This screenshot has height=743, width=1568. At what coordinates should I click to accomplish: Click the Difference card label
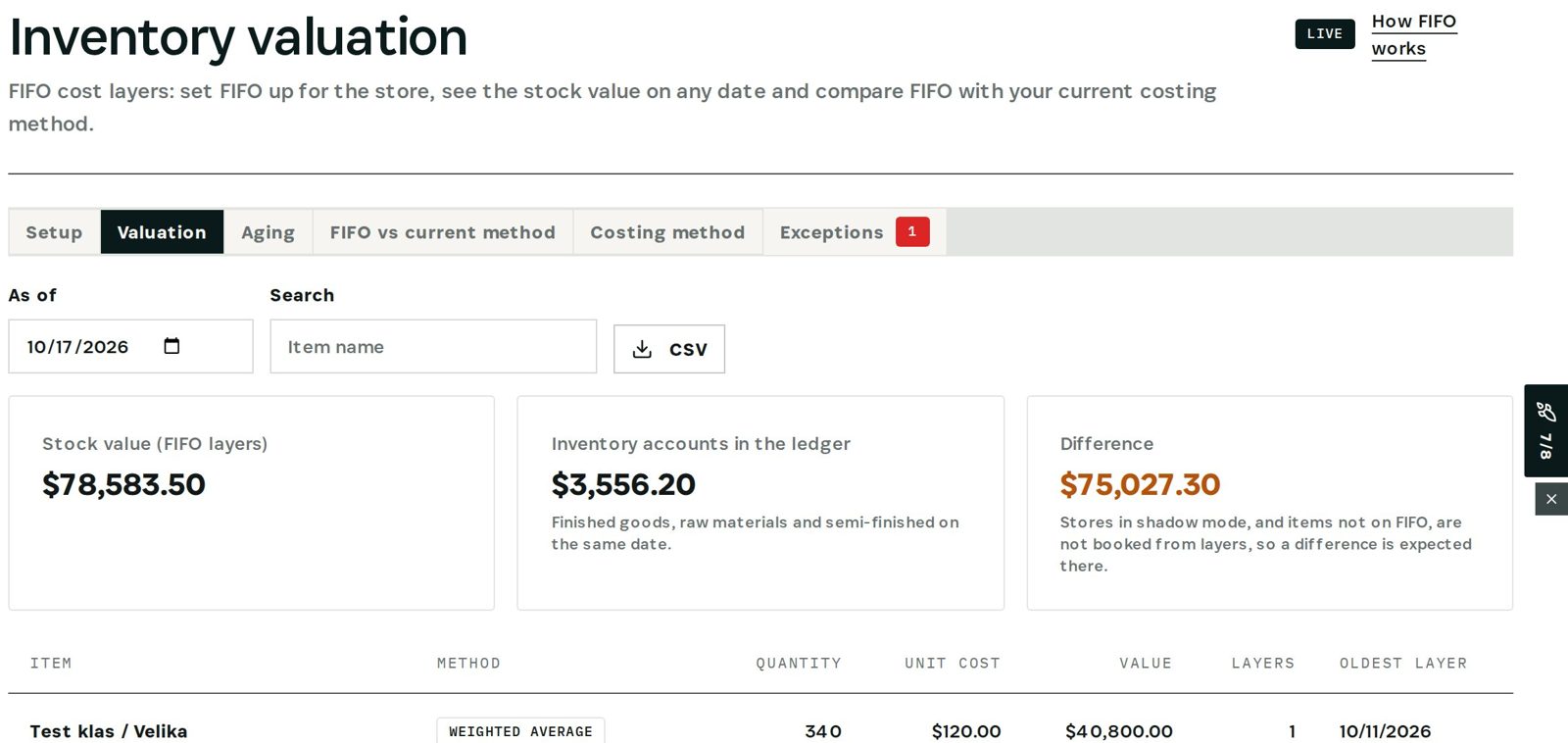1106,444
